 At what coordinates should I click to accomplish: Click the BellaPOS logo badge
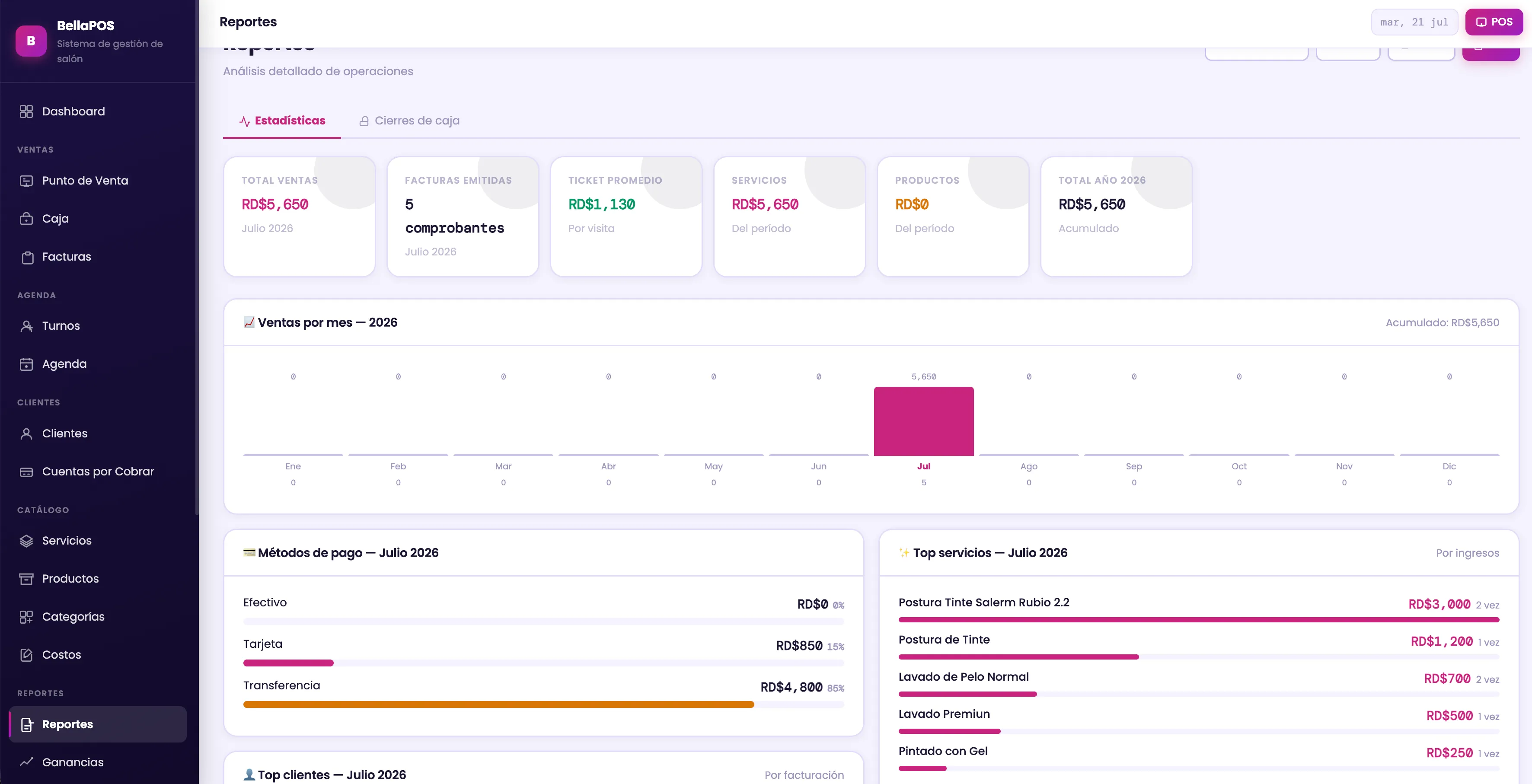[x=31, y=41]
